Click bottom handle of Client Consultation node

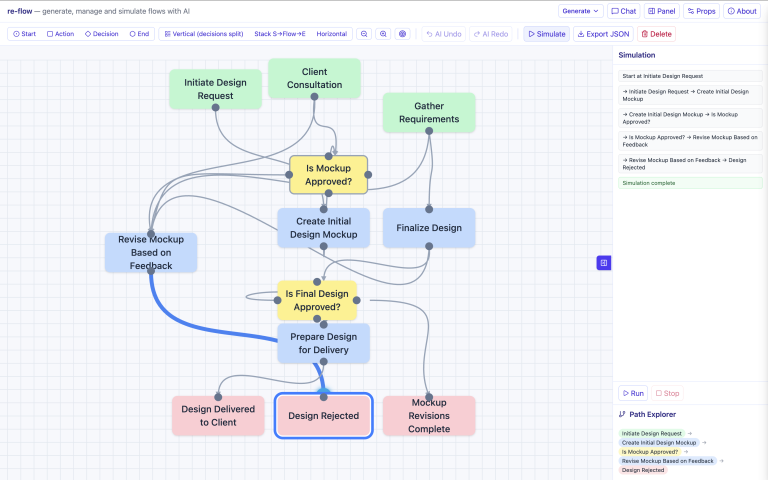tap(314, 96)
